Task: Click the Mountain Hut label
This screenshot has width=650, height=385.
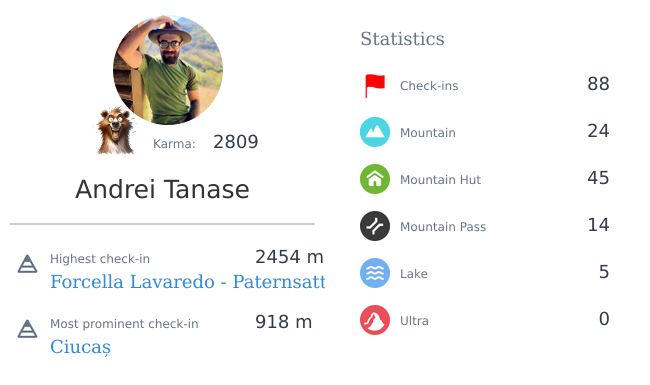Action: [x=440, y=179]
